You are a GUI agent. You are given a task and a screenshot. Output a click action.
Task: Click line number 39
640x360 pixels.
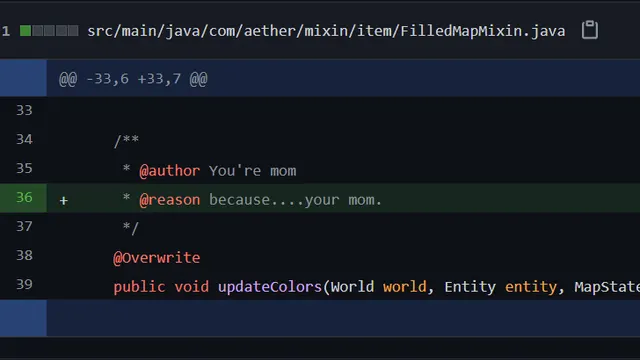coord(24,284)
